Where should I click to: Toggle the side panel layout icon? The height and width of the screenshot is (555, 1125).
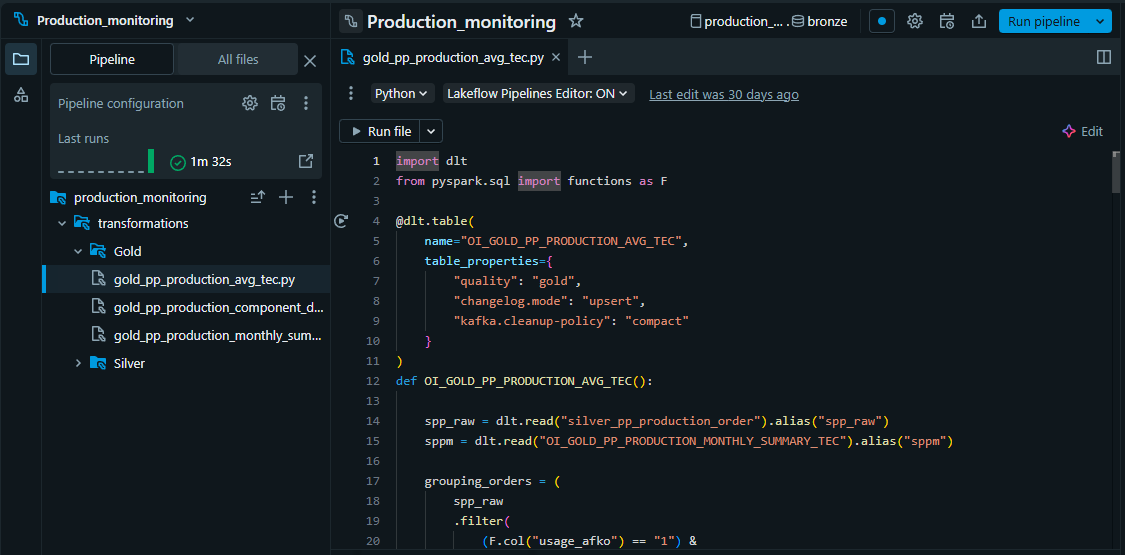pyautogui.click(x=1104, y=58)
